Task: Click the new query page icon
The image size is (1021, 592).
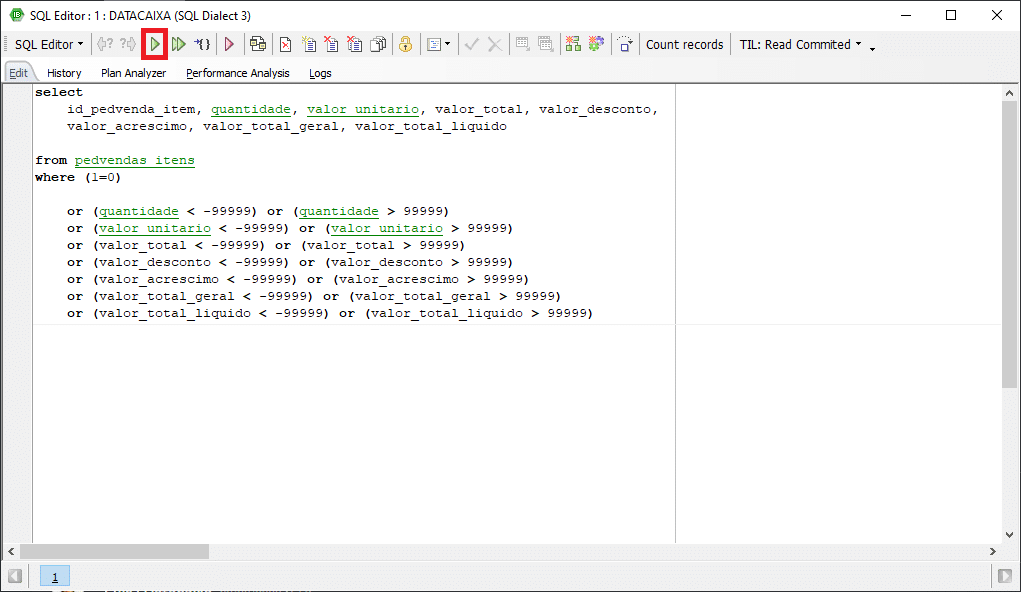Action: tap(309, 44)
